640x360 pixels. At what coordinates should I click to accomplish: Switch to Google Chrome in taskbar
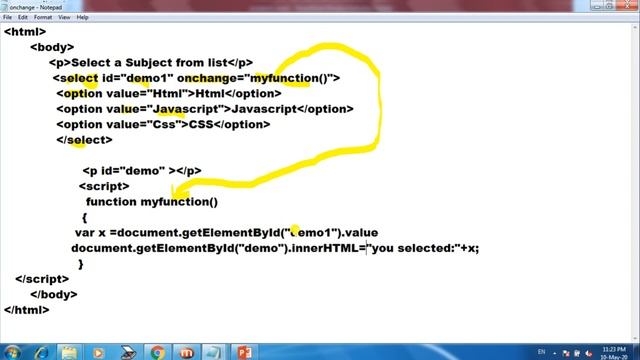point(157,353)
